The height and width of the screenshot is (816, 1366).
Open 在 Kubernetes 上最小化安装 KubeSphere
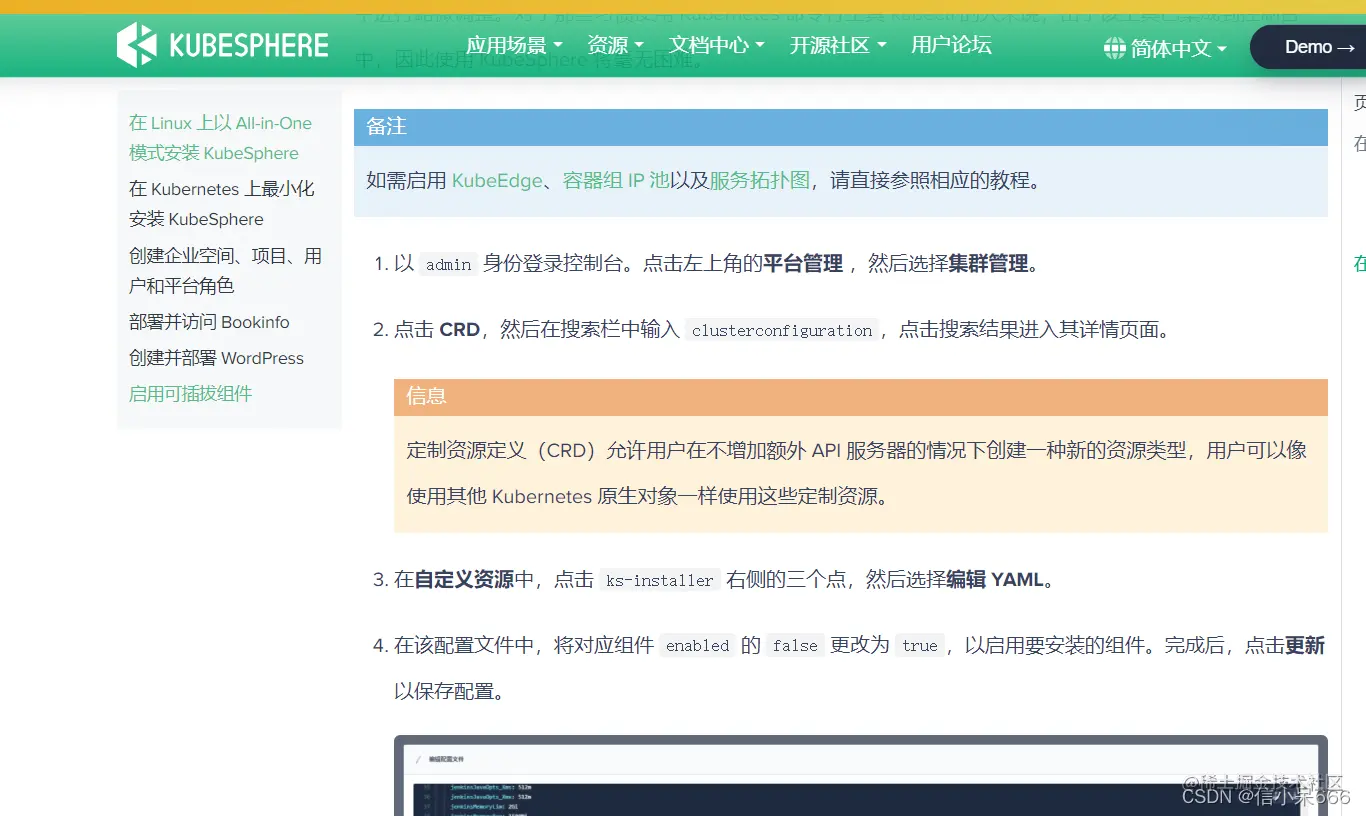click(221, 203)
